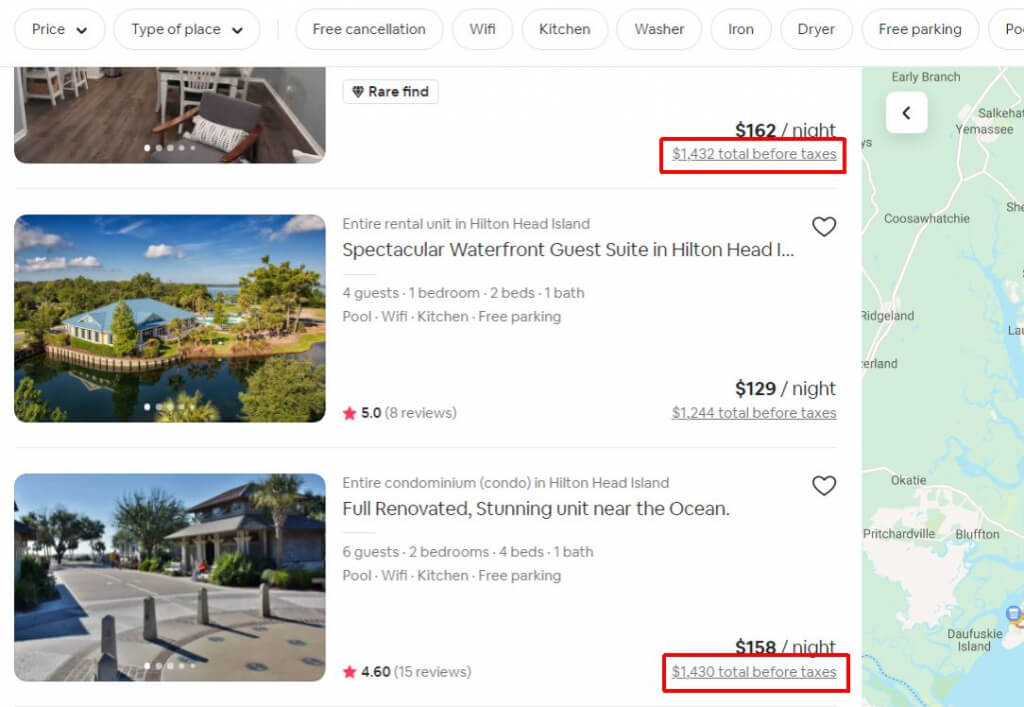Click the Full Renovated, Stunning unit title
The width and height of the screenshot is (1024, 707).
coord(536,509)
